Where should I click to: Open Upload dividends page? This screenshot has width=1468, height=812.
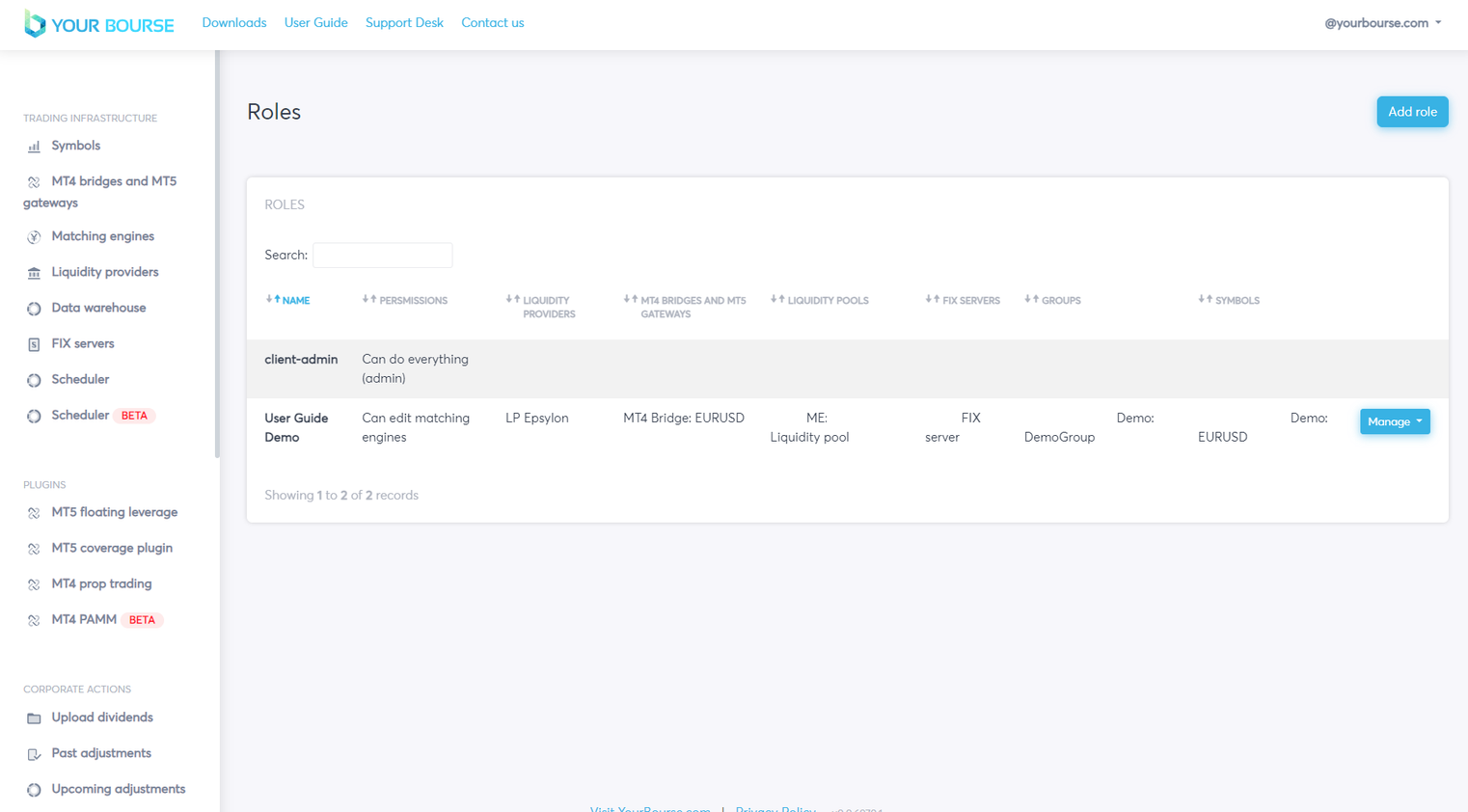point(102,717)
